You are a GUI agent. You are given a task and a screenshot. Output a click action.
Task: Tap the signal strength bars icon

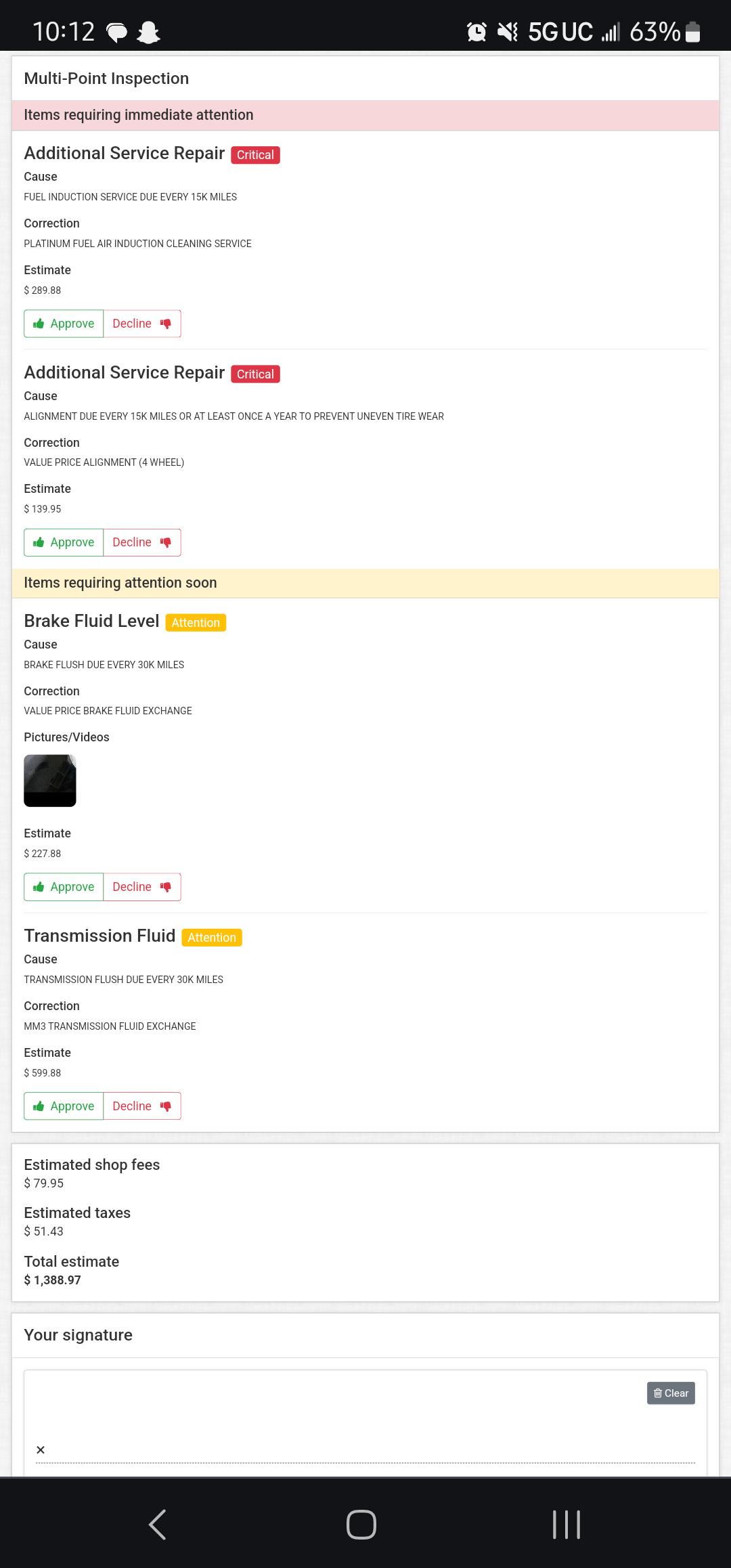[x=611, y=32]
